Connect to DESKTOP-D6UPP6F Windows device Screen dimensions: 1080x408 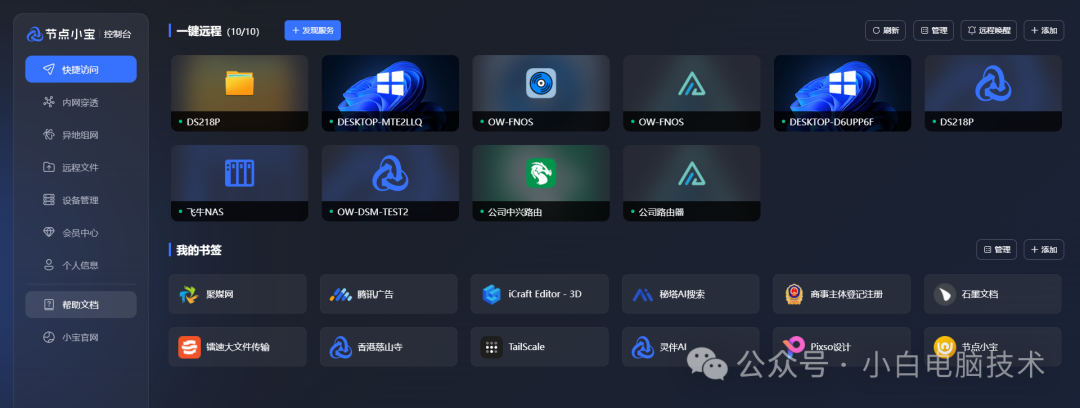pyautogui.click(x=842, y=93)
